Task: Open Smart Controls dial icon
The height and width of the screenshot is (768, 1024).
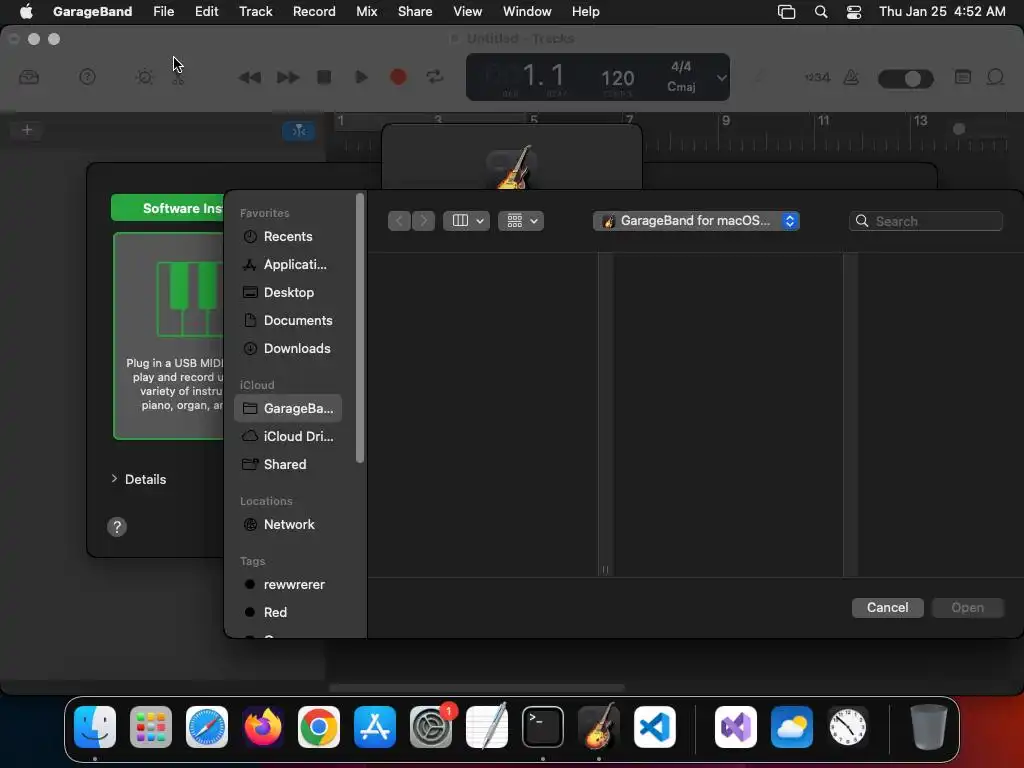Action: point(144,77)
